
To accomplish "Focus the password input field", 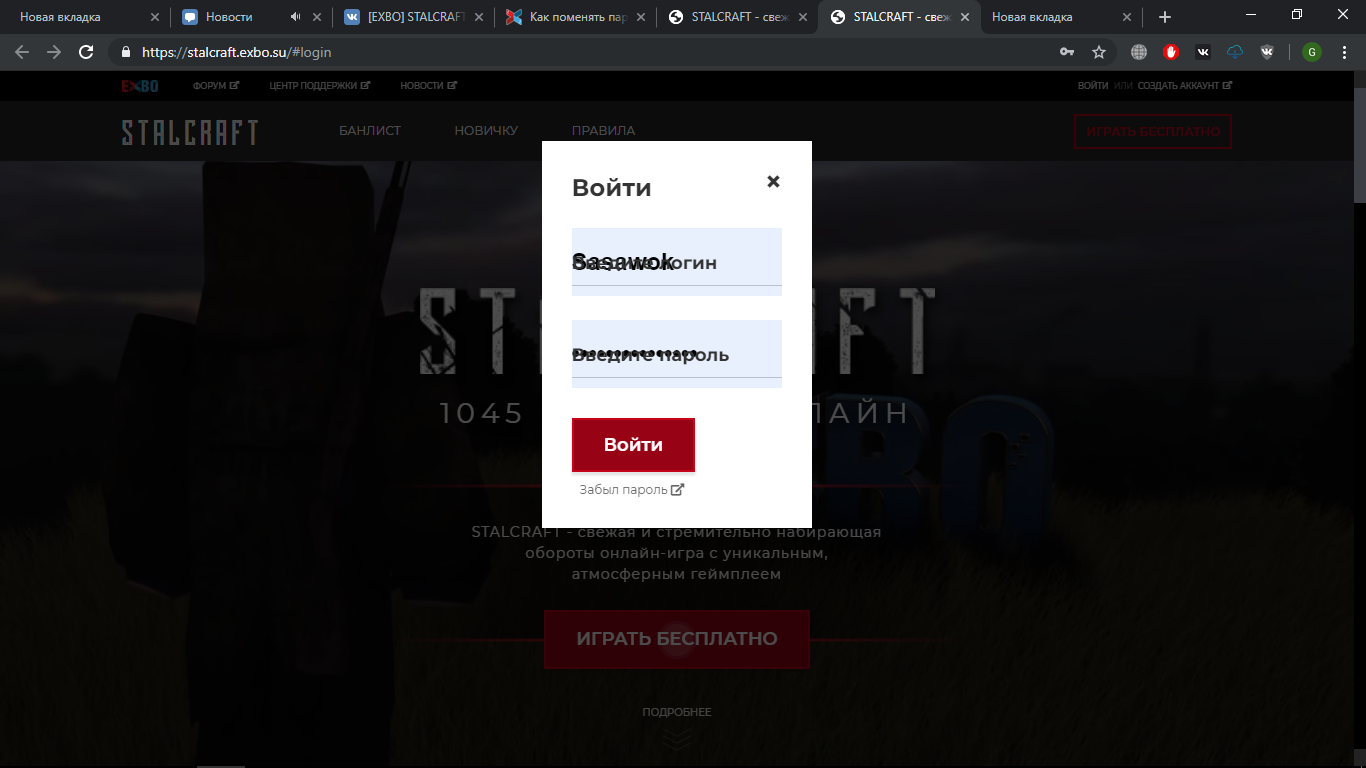I will tap(677, 354).
